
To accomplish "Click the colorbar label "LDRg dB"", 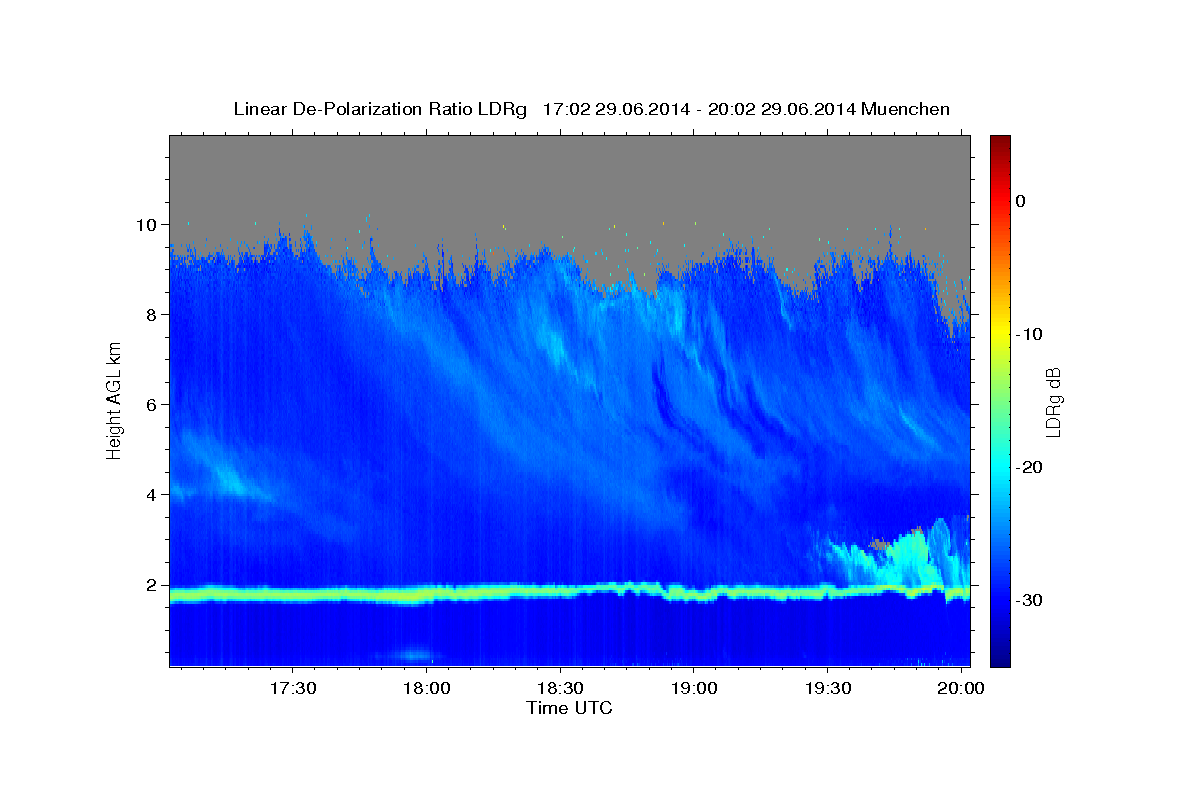I will (x=1052, y=402).
